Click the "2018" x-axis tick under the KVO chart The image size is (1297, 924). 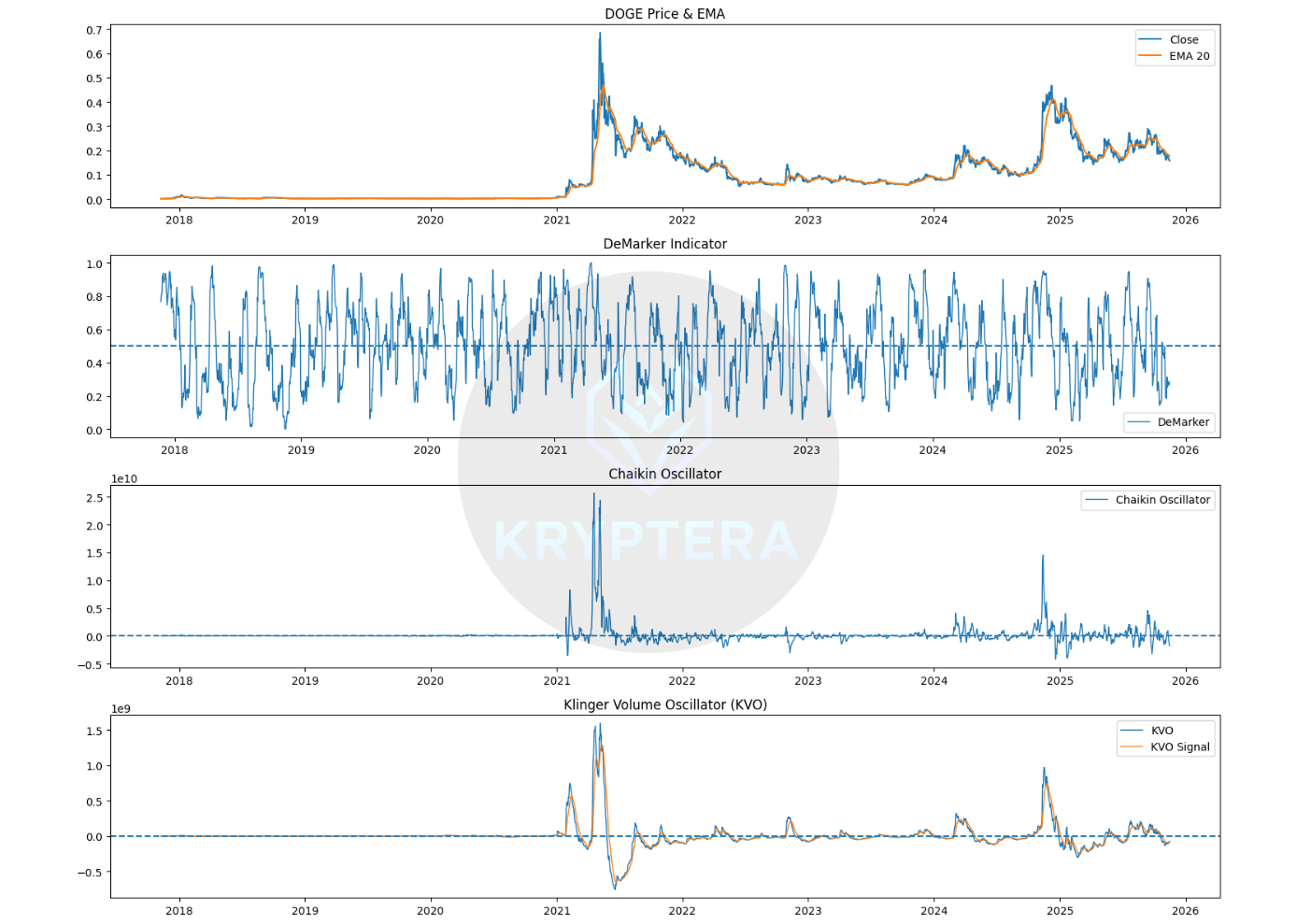coord(178,911)
